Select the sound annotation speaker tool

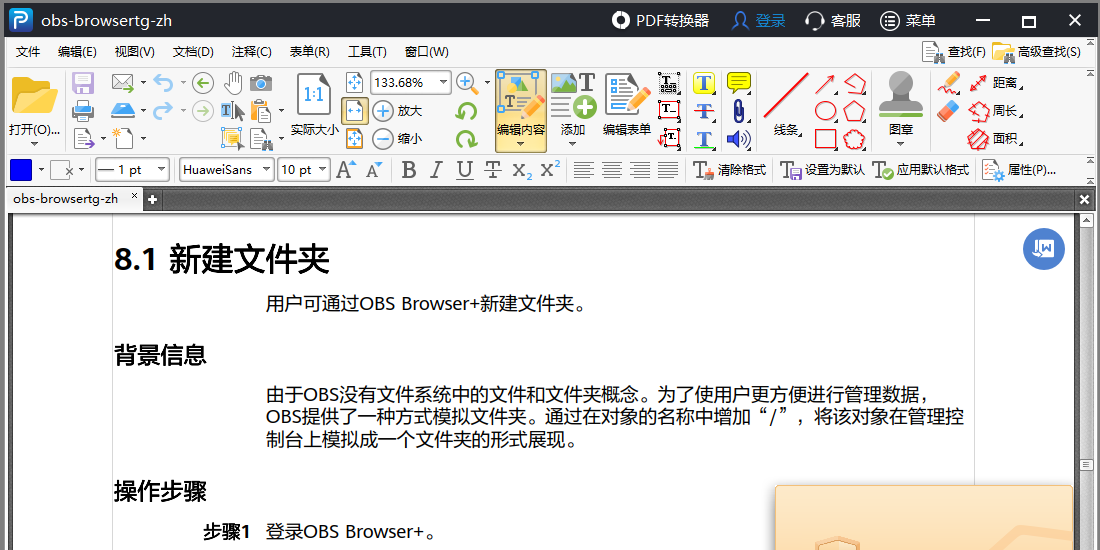pyautogui.click(x=738, y=138)
